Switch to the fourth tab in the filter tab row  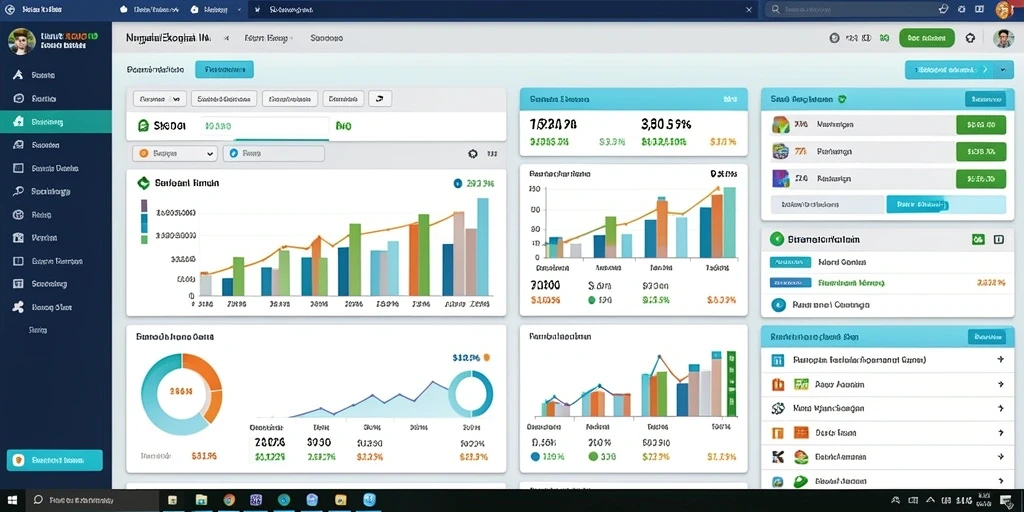click(343, 99)
